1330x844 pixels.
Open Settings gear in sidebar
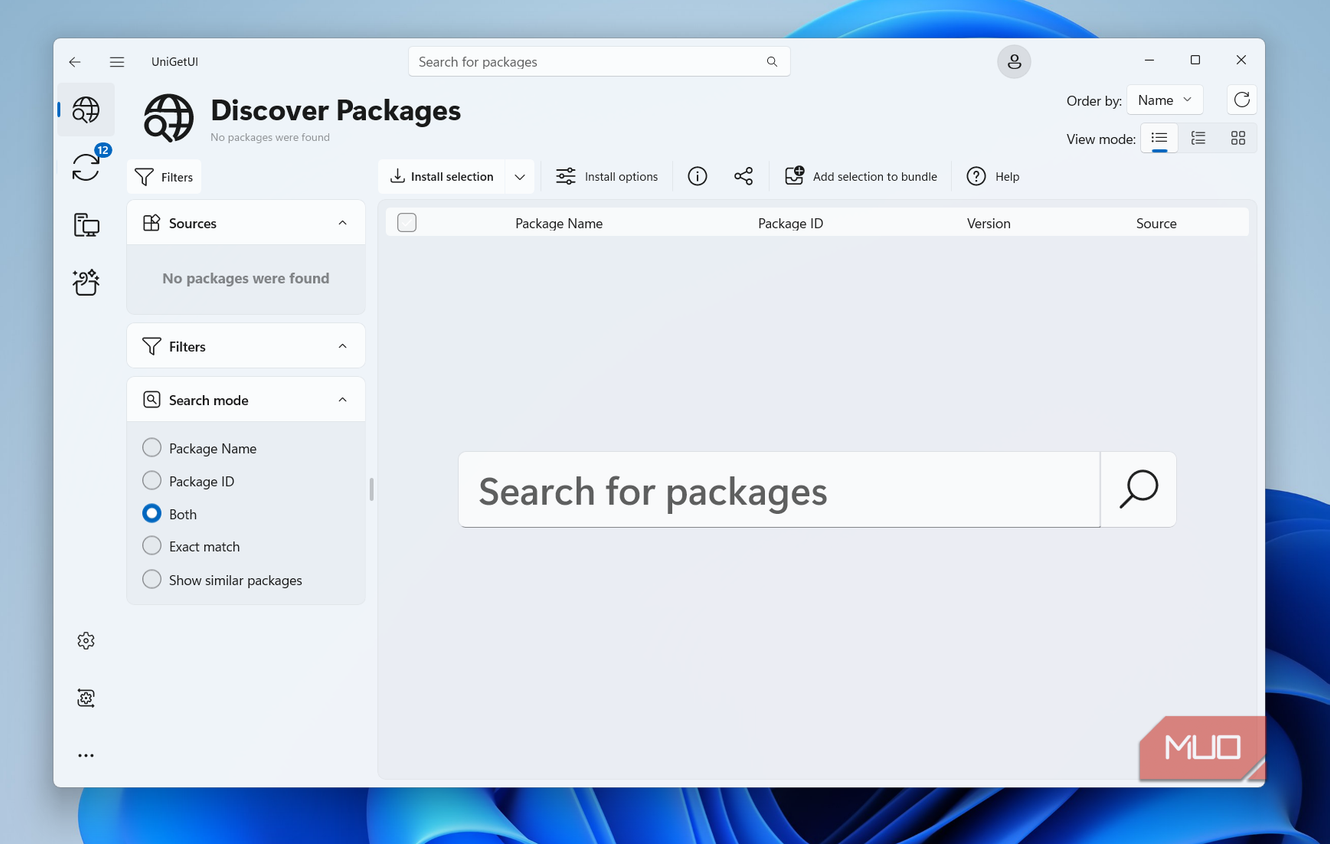[x=86, y=641]
